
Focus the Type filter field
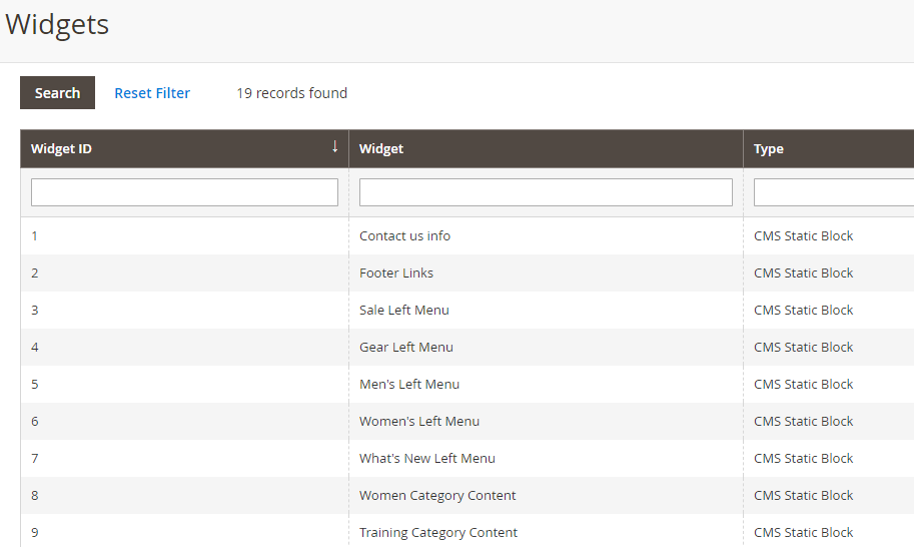[x=834, y=192]
